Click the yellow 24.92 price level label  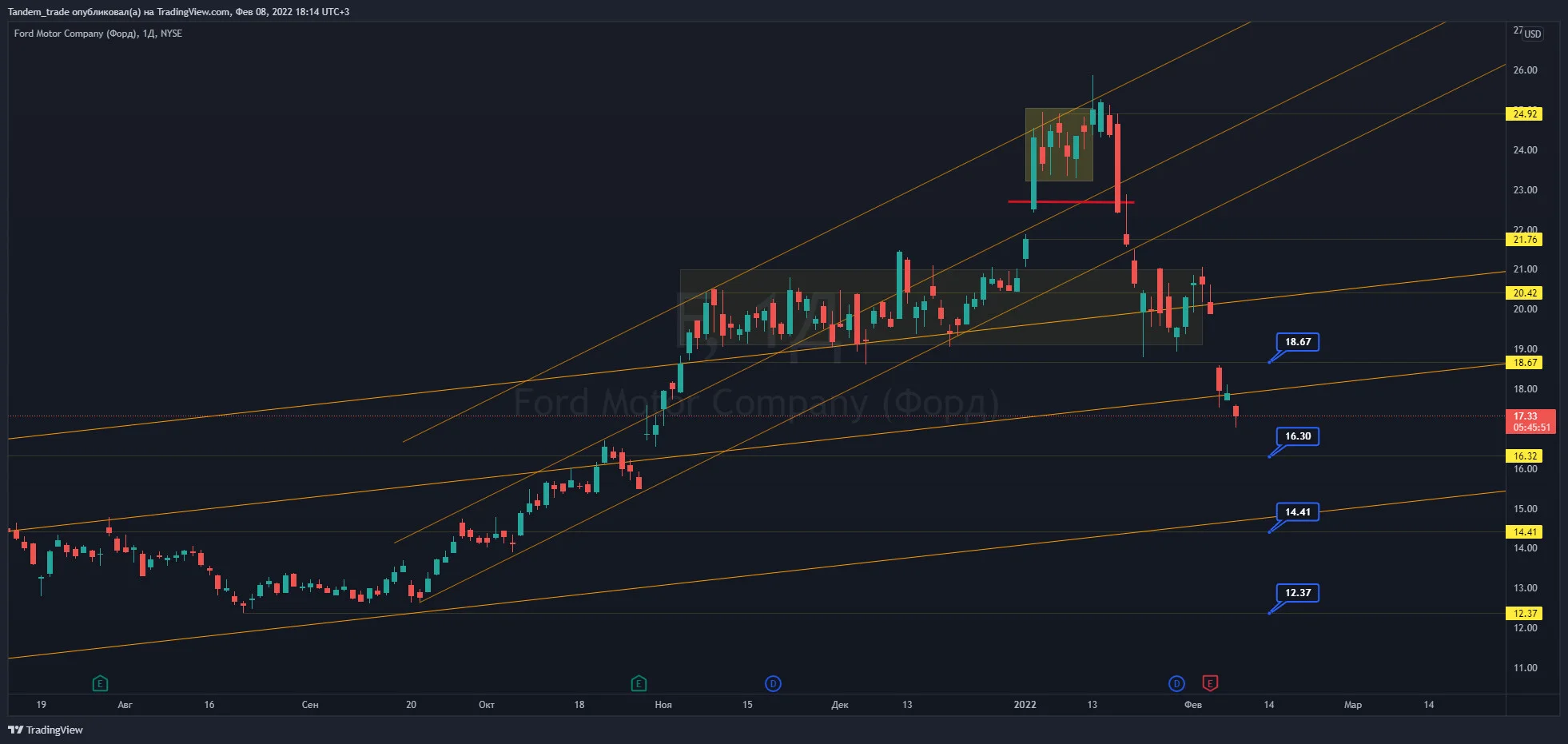click(1525, 114)
